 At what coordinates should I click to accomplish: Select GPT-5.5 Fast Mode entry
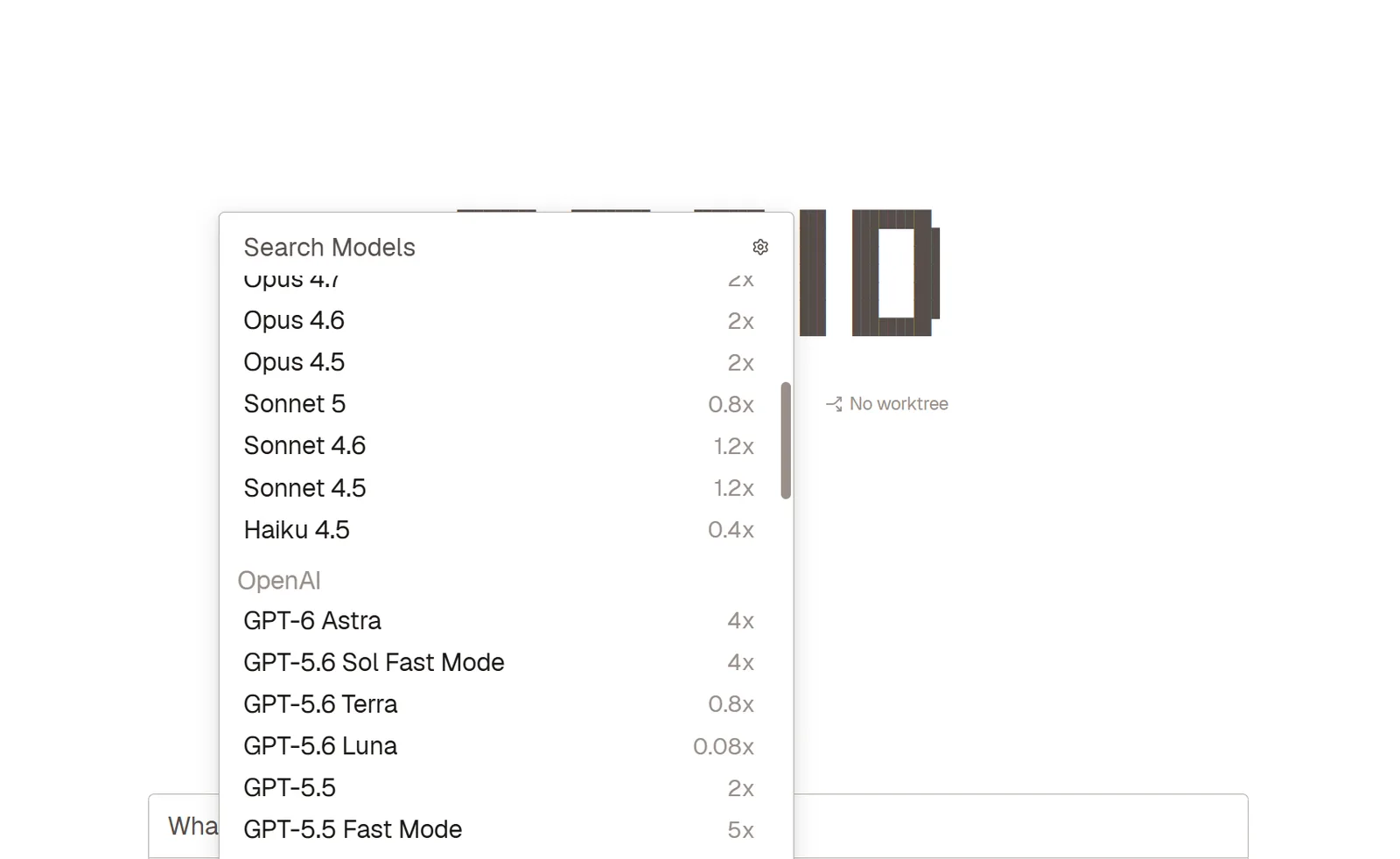pyautogui.click(x=499, y=830)
